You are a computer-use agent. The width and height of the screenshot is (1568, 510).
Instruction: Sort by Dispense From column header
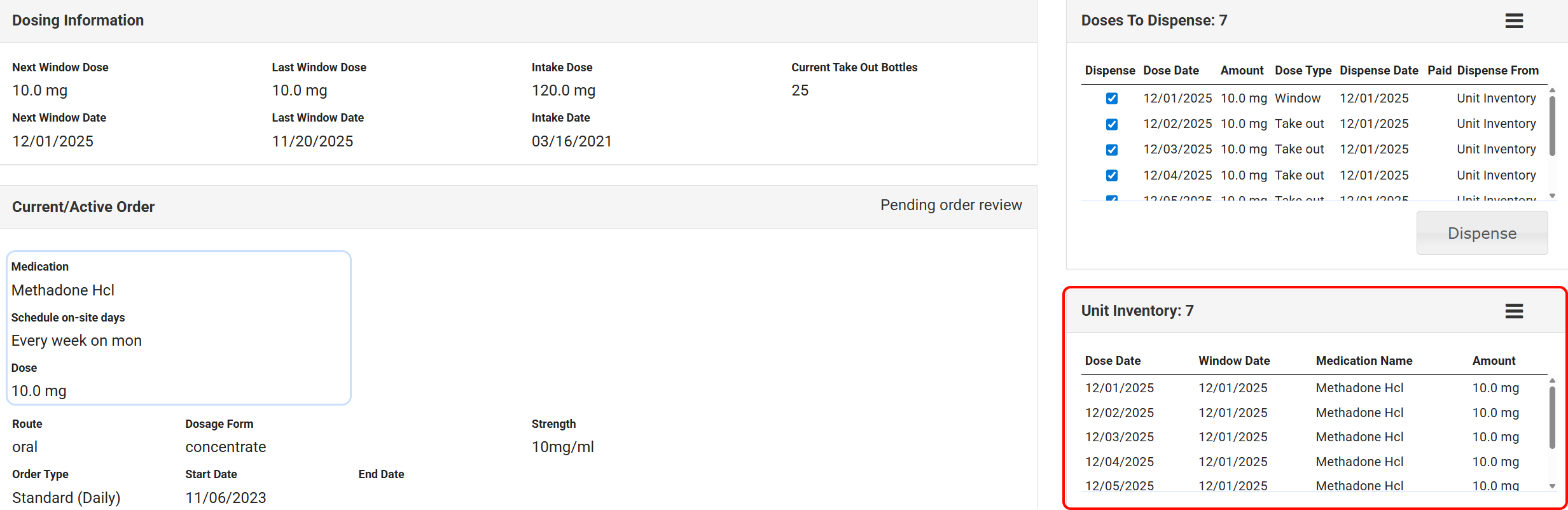[1497, 71]
